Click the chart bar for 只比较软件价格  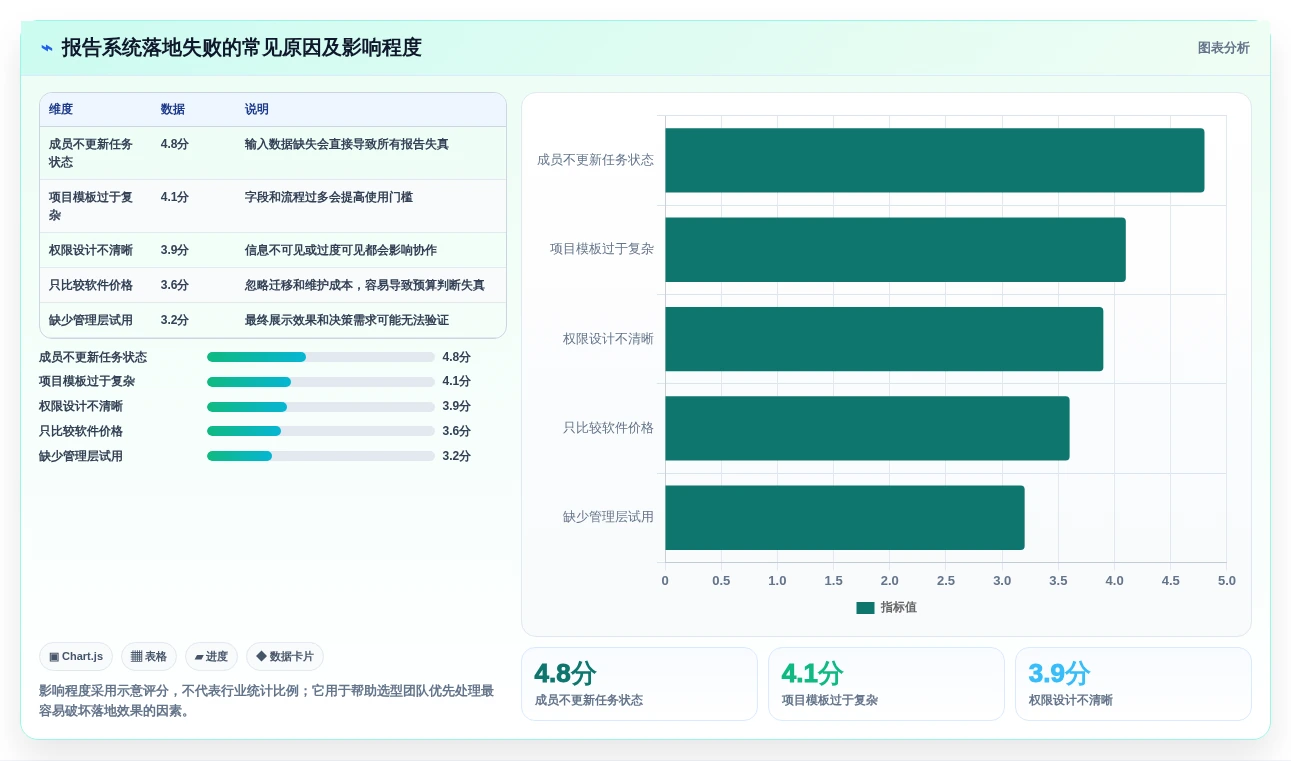[867, 428]
